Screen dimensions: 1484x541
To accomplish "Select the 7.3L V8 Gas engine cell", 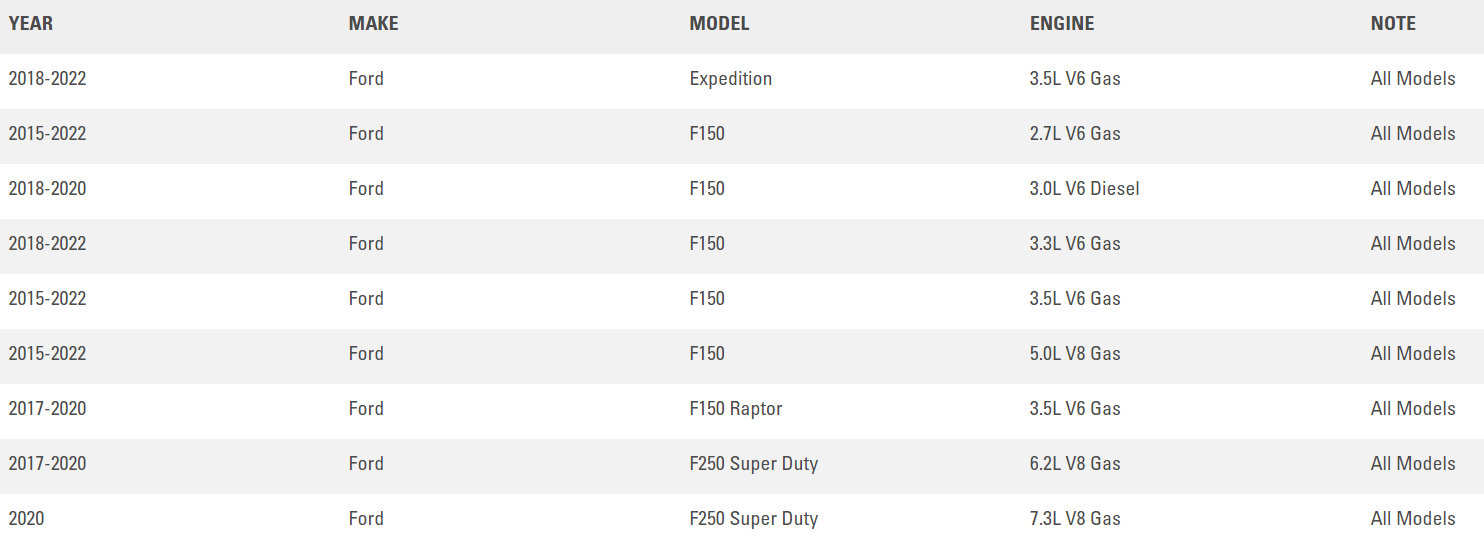I will tap(1075, 519).
